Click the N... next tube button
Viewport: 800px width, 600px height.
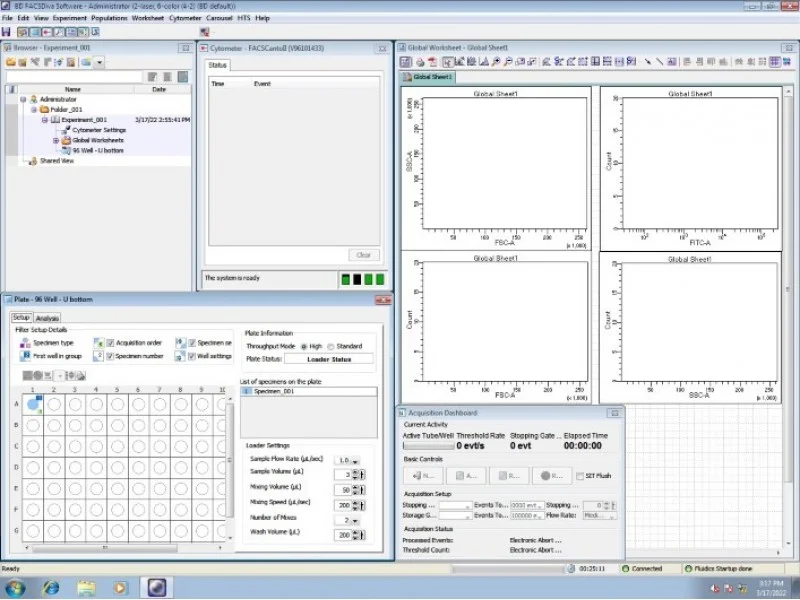423,476
